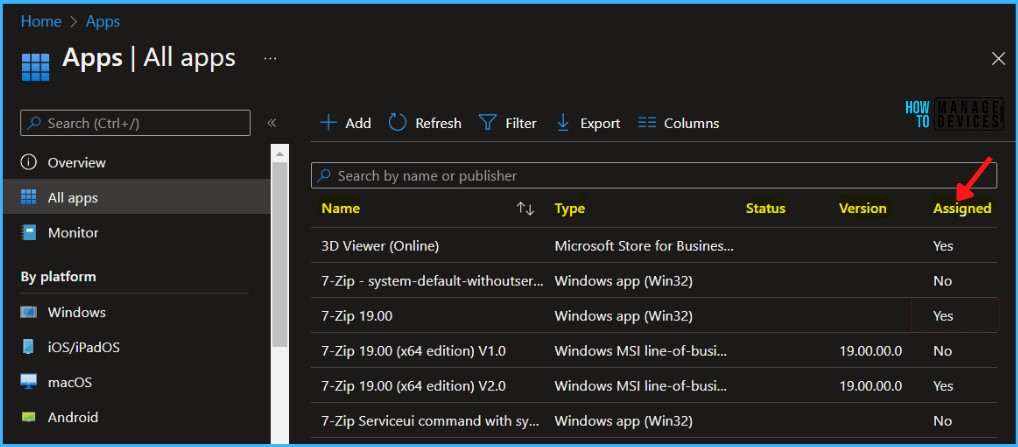Open the ellipsis menu next to All apps
Viewport: 1018px width, 447px height.
(x=270, y=59)
